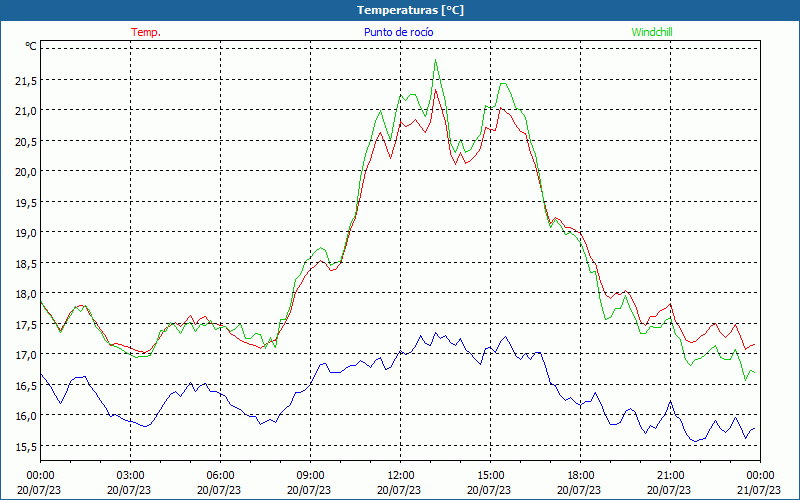Click the 18,5 y-axis value

point(25,263)
